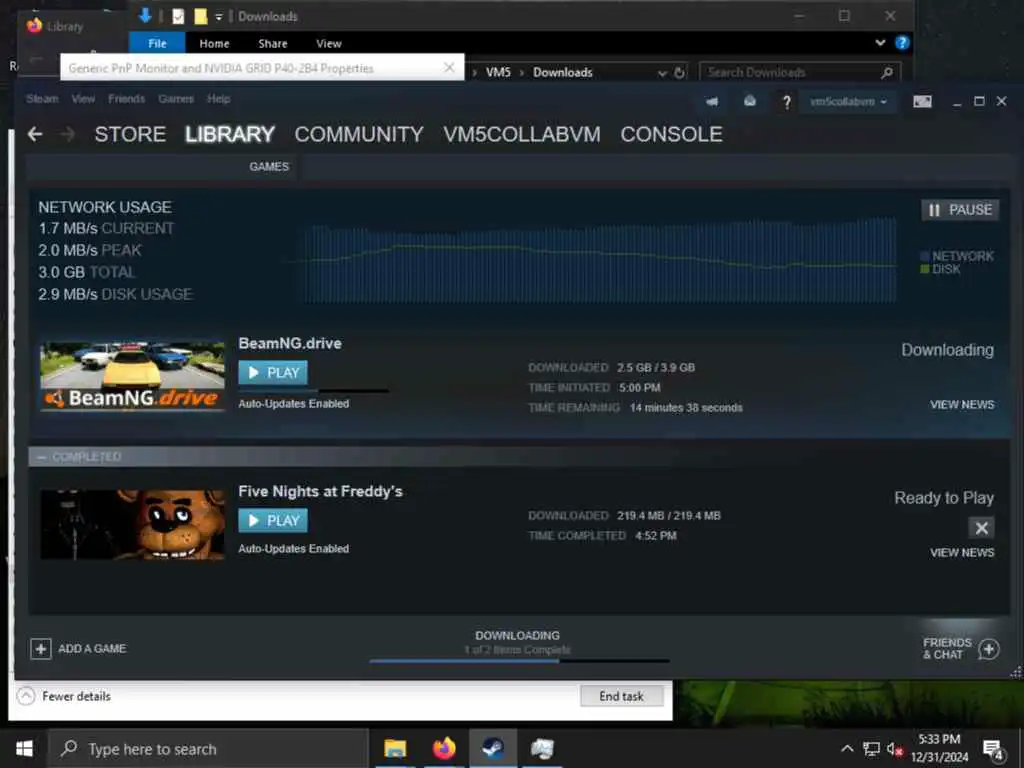Click the overall downloading progress bar
The width and height of the screenshot is (1024, 768).
519,661
